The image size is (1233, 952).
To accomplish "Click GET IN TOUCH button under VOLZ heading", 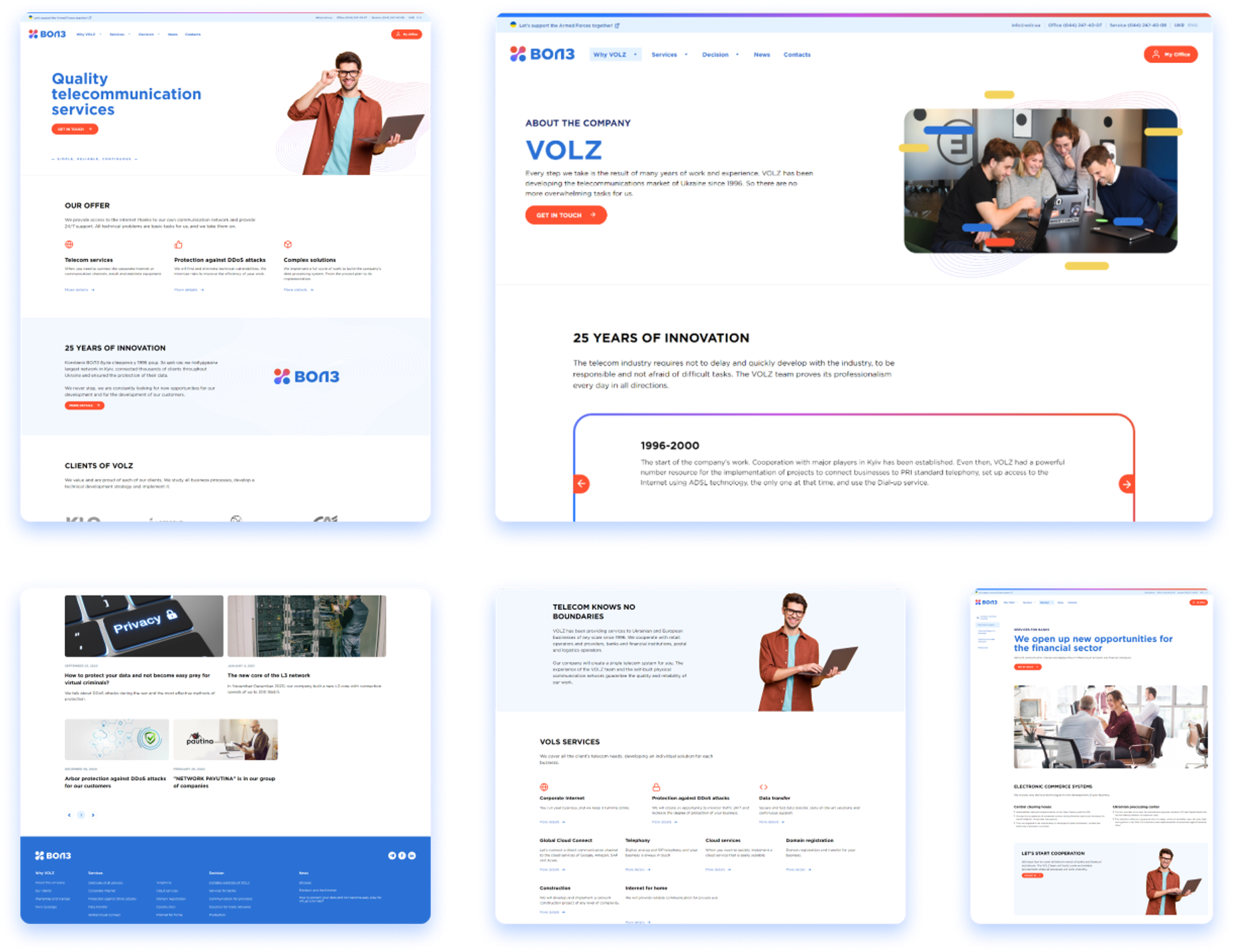I will pos(566,215).
